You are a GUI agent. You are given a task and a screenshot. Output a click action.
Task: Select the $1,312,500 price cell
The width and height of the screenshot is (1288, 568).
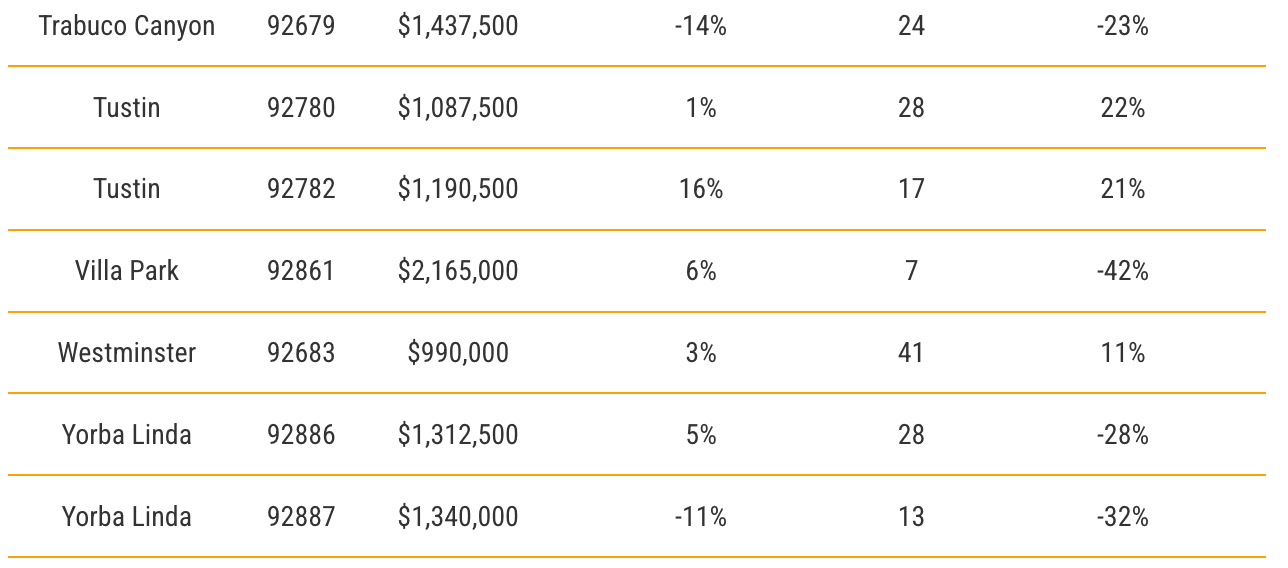pos(458,435)
